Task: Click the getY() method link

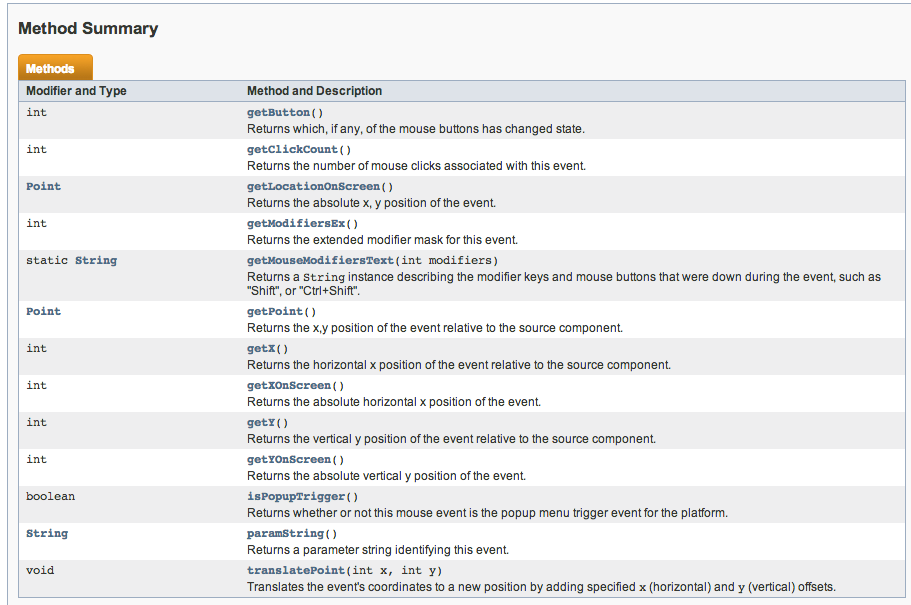Action: (x=264, y=423)
